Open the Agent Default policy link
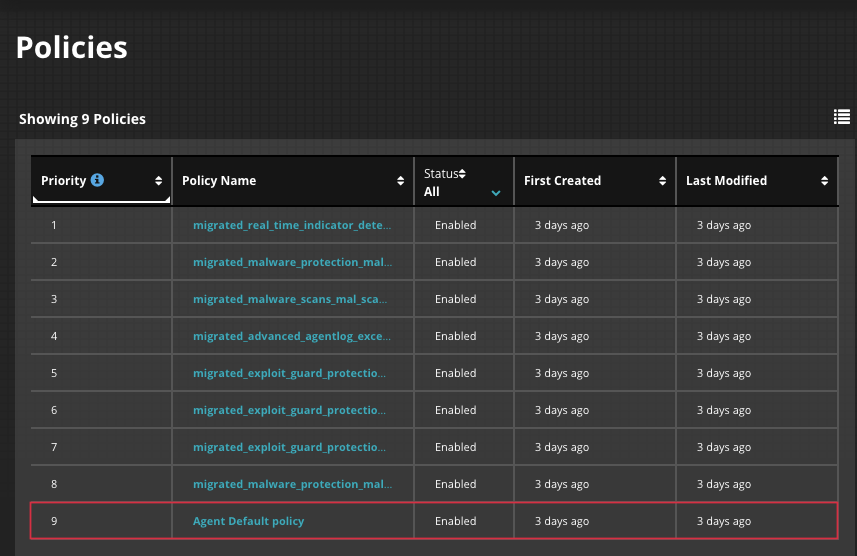The height and width of the screenshot is (556, 857). coord(248,522)
